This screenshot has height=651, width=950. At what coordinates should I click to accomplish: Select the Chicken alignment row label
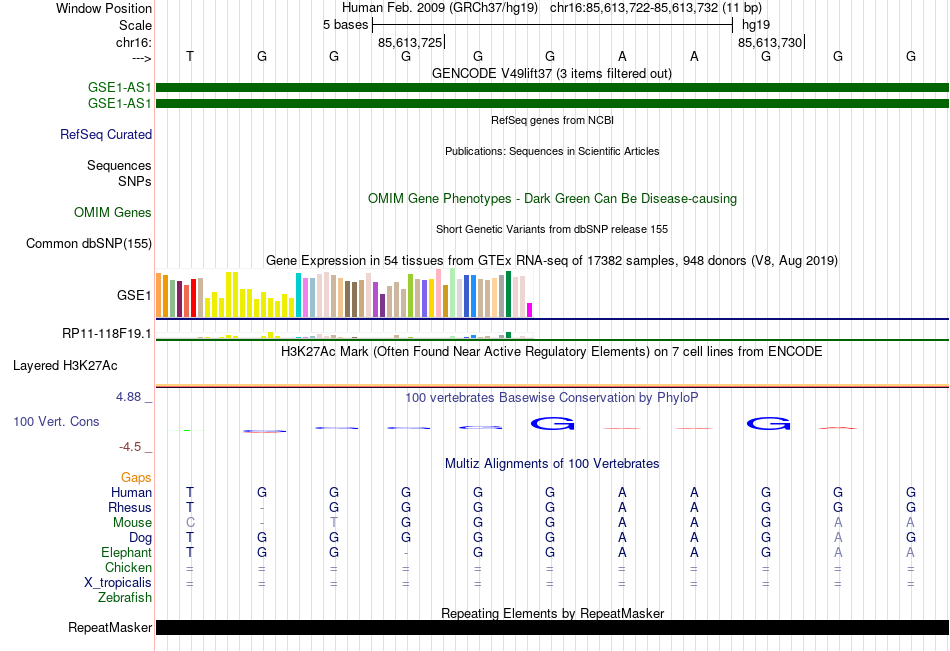(128, 567)
